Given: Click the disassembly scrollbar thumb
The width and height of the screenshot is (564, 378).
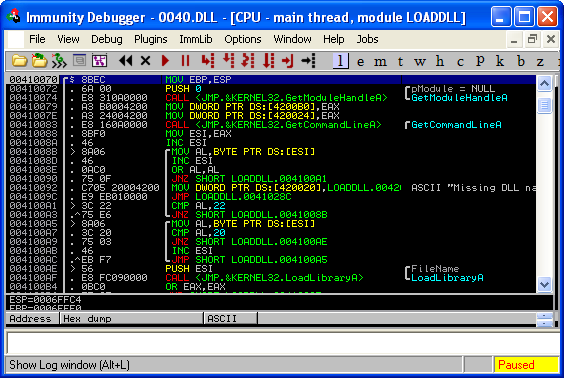Looking at the screenshot, I should pos(544,106).
